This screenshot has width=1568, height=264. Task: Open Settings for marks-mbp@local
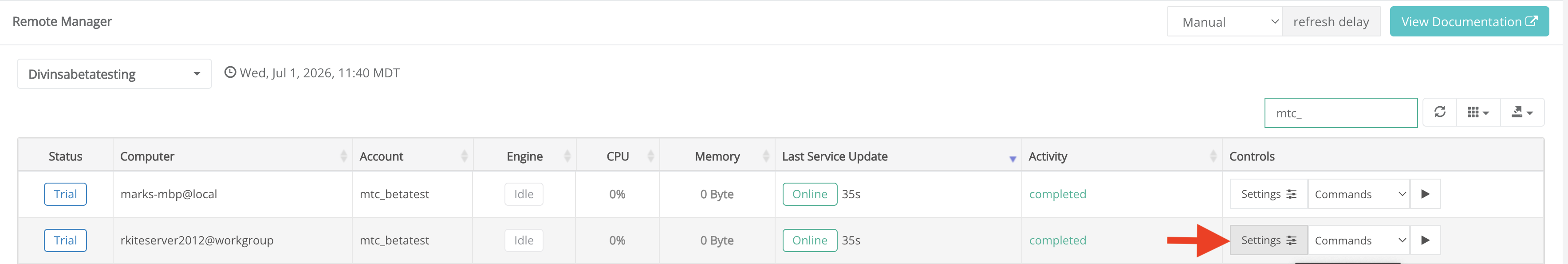1269,194
